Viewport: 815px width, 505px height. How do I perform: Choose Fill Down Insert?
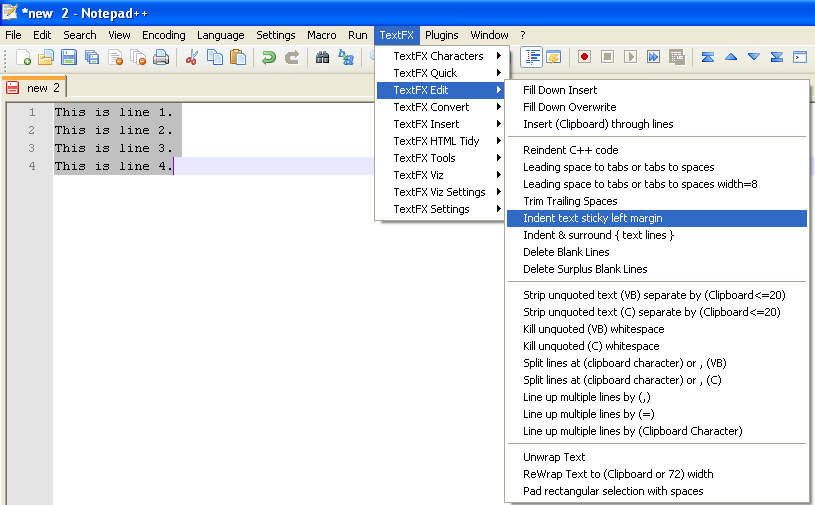click(x=657, y=90)
